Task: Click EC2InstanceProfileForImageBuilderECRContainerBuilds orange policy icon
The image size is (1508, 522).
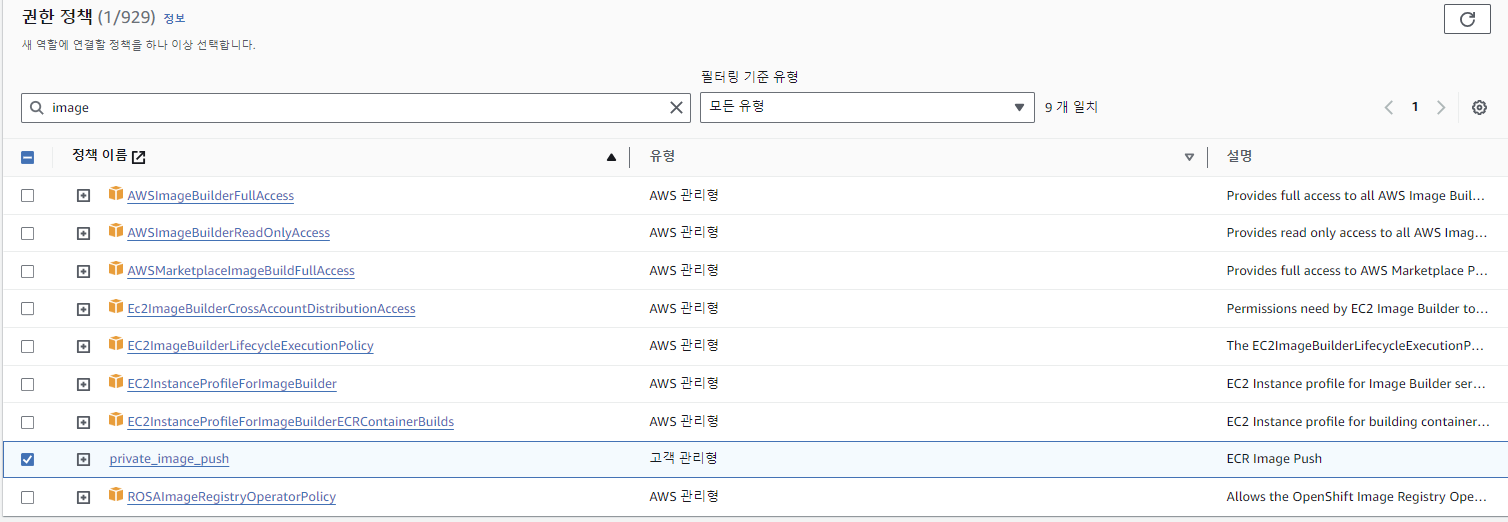Action: click(116, 421)
